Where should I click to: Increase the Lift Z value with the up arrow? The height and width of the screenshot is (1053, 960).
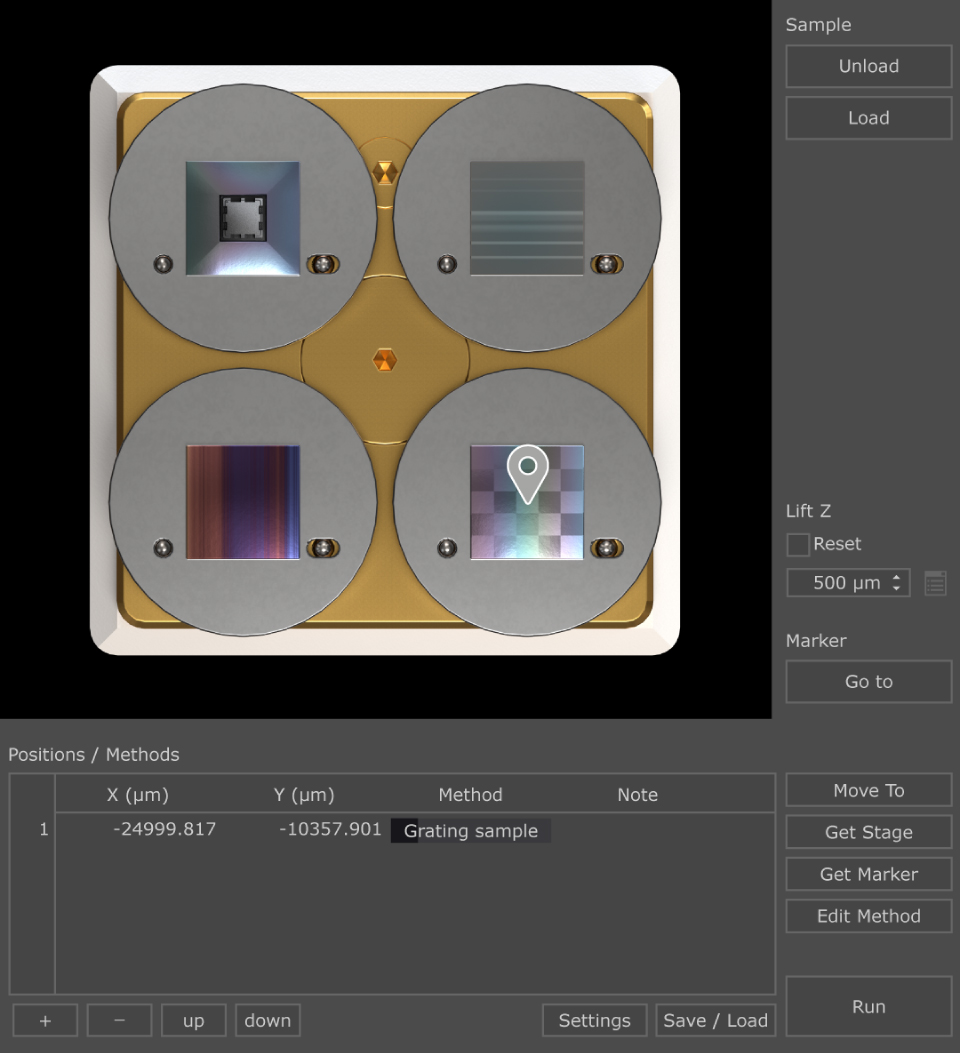click(x=896, y=577)
